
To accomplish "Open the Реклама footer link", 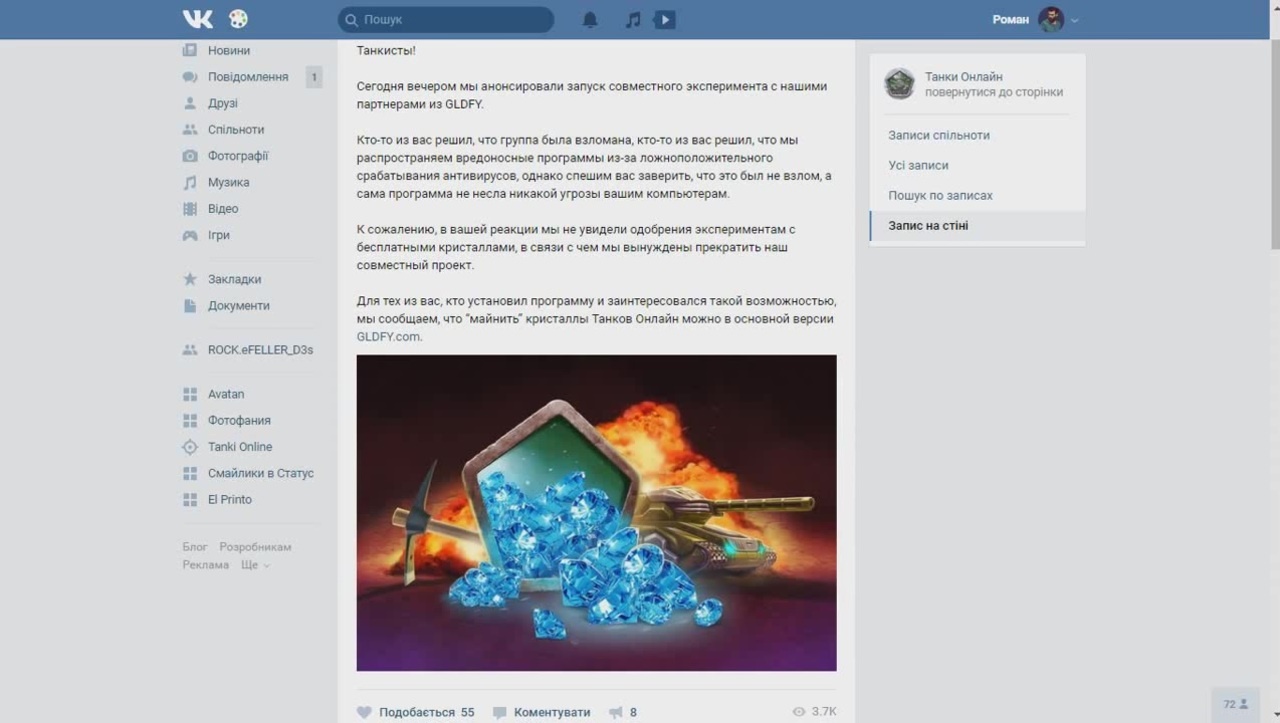I will click(x=206, y=565).
